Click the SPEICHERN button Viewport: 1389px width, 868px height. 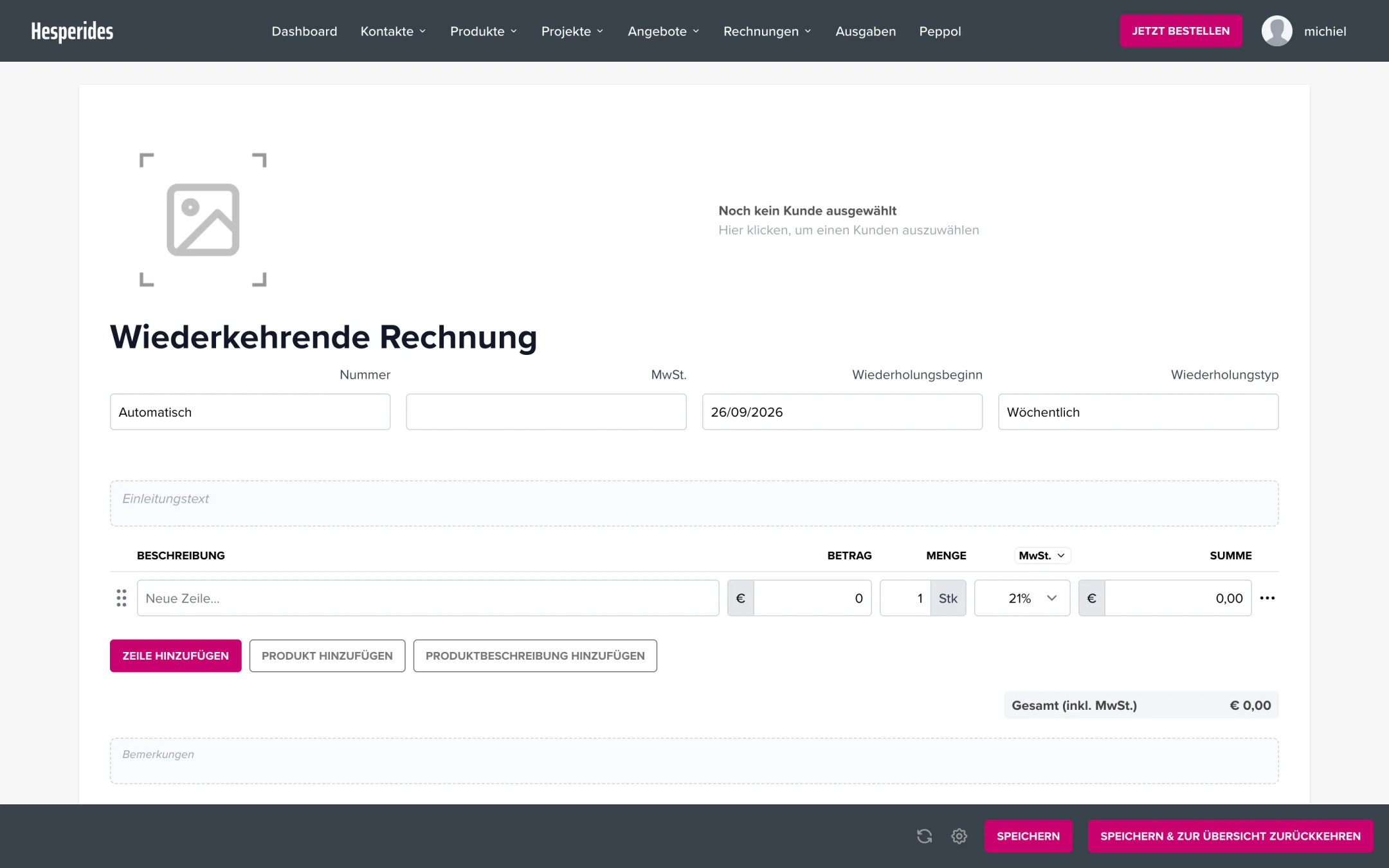point(1028,836)
